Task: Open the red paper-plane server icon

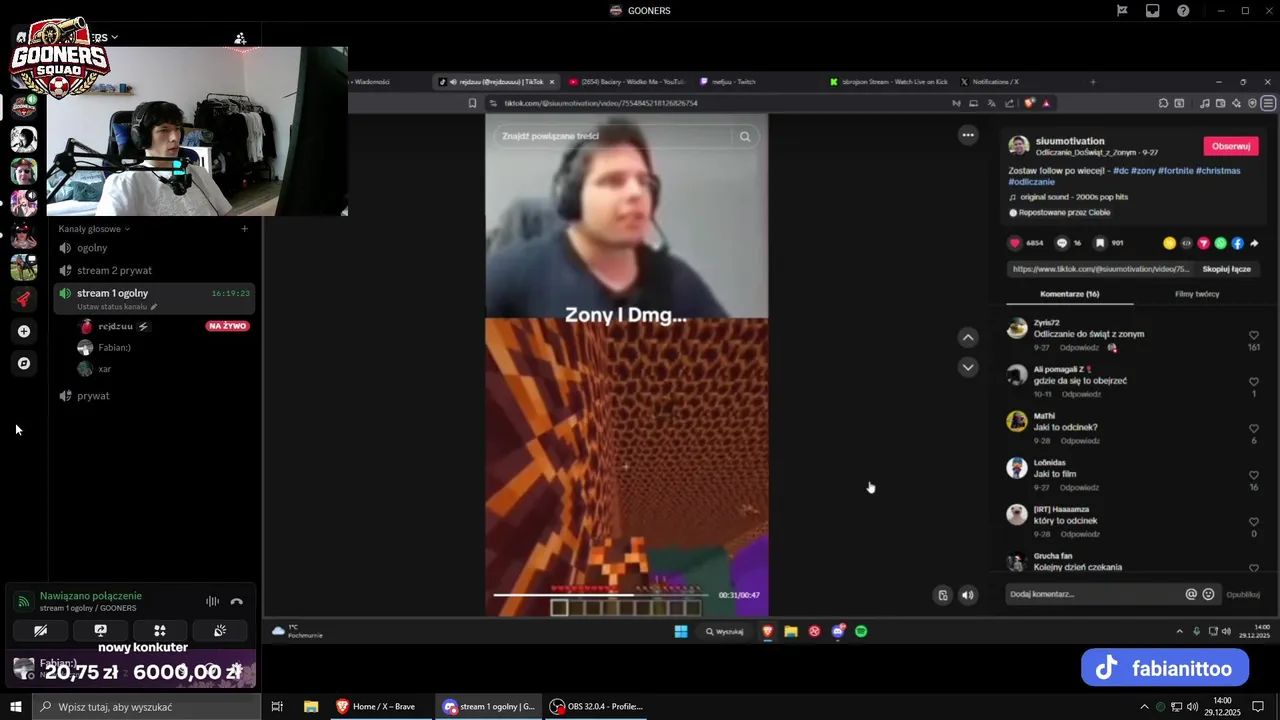Action: click(x=24, y=298)
